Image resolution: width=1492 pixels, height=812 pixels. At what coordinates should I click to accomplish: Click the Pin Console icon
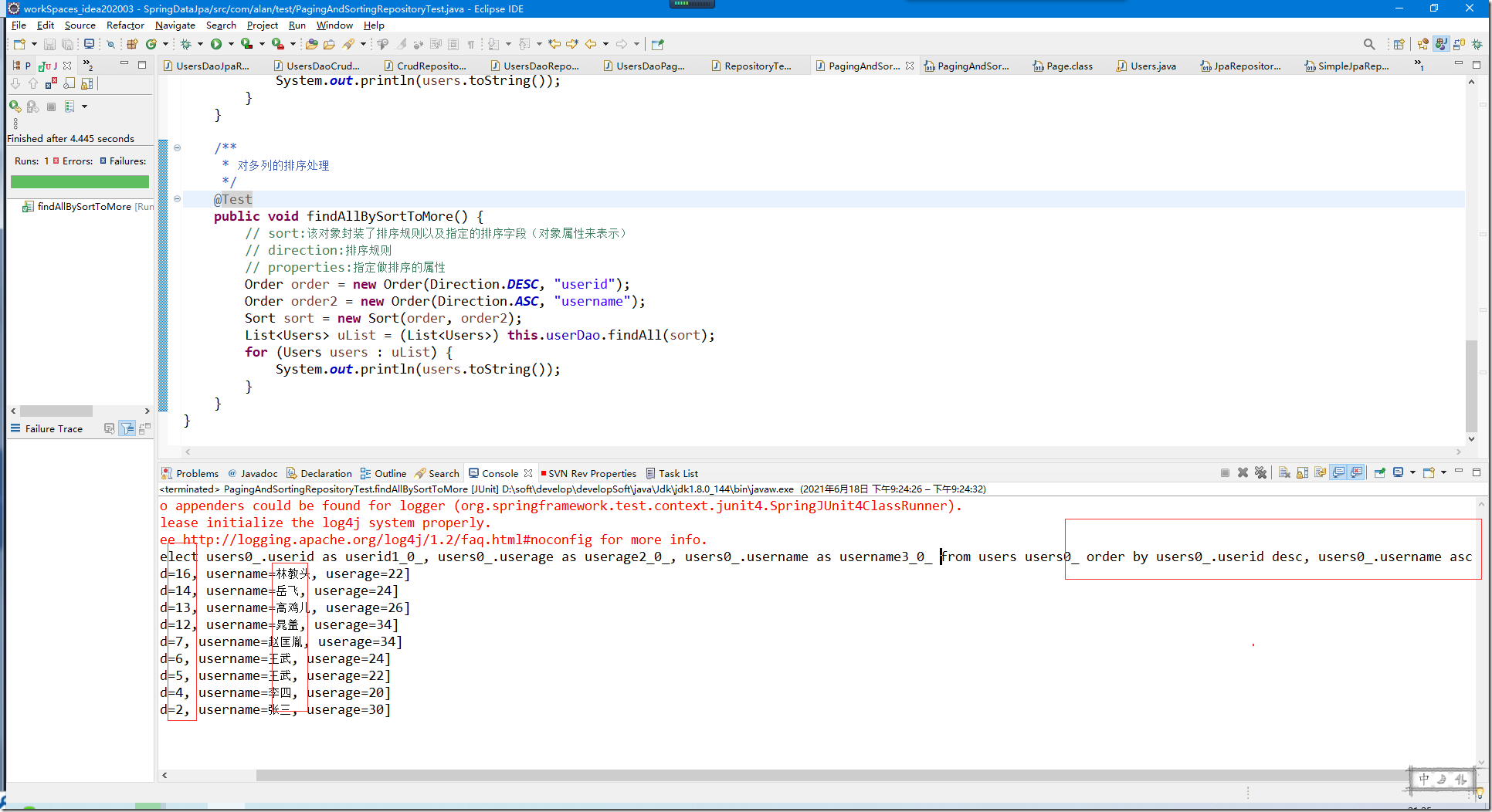pyautogui.click(x=1380, y=472)
